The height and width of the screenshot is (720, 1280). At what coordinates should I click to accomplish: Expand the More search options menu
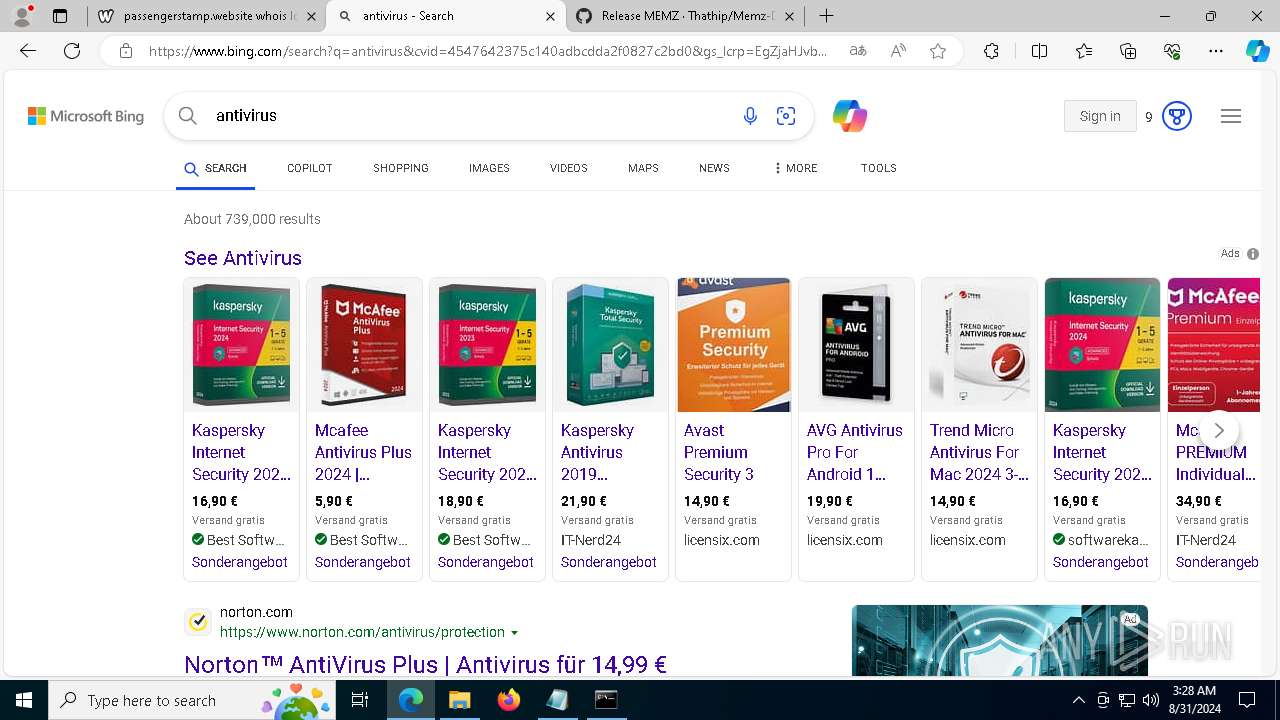click(796, 168)
